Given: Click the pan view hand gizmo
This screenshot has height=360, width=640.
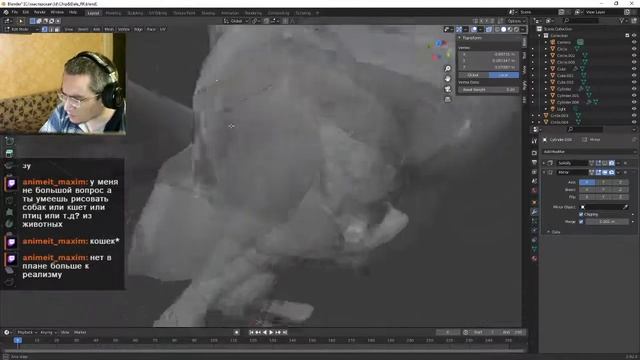Looking at the screenshot, I should [448, 79].
